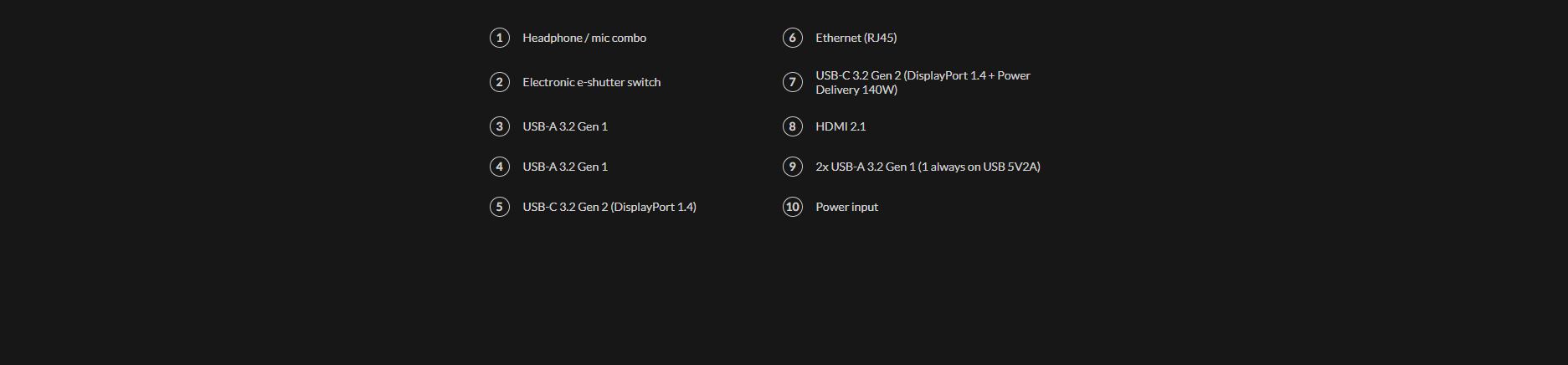Select the USB-C Power Delivery 140W description

923,82
